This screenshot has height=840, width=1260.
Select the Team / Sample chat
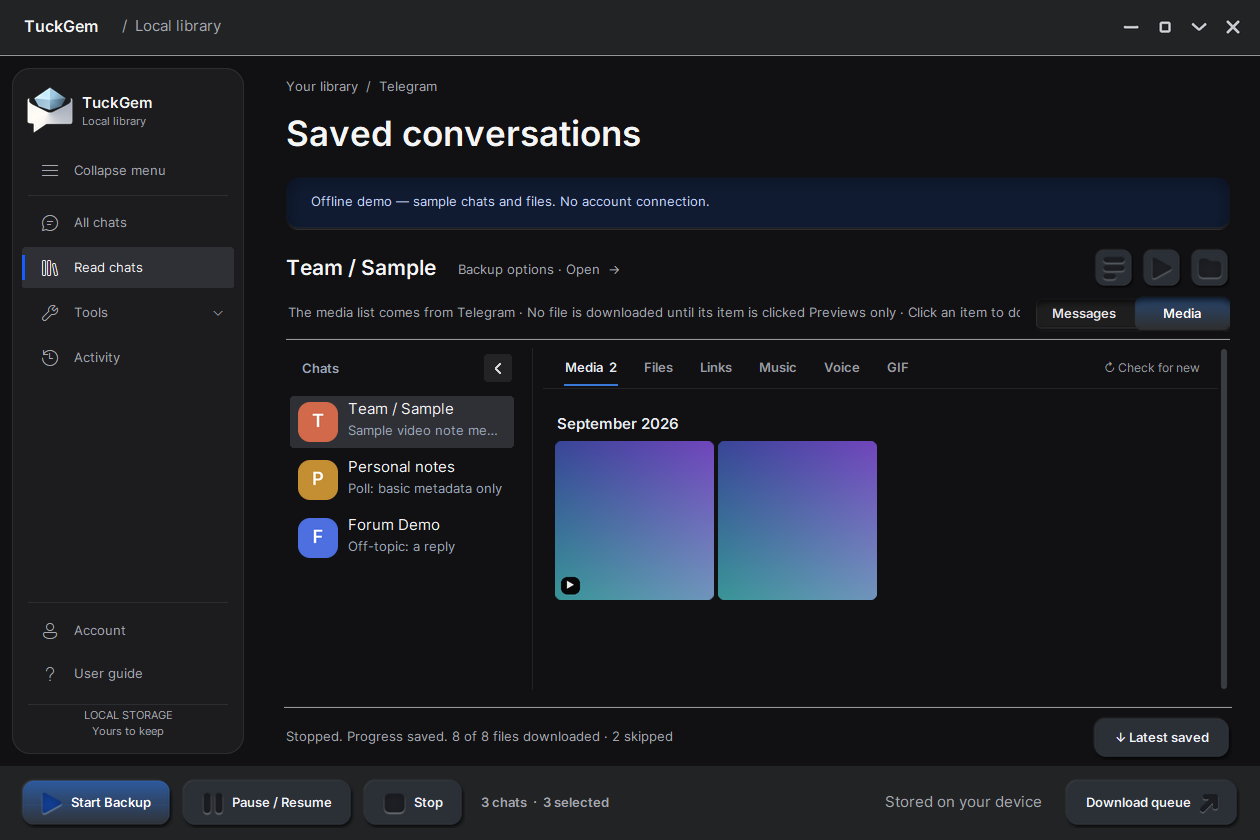click(x=402, y=422)
